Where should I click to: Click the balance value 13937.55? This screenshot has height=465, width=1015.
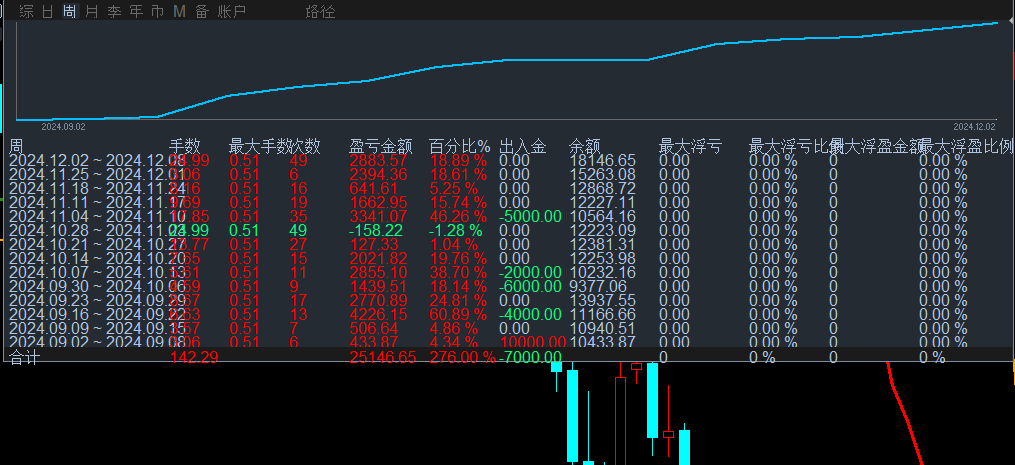pos(602,301)
